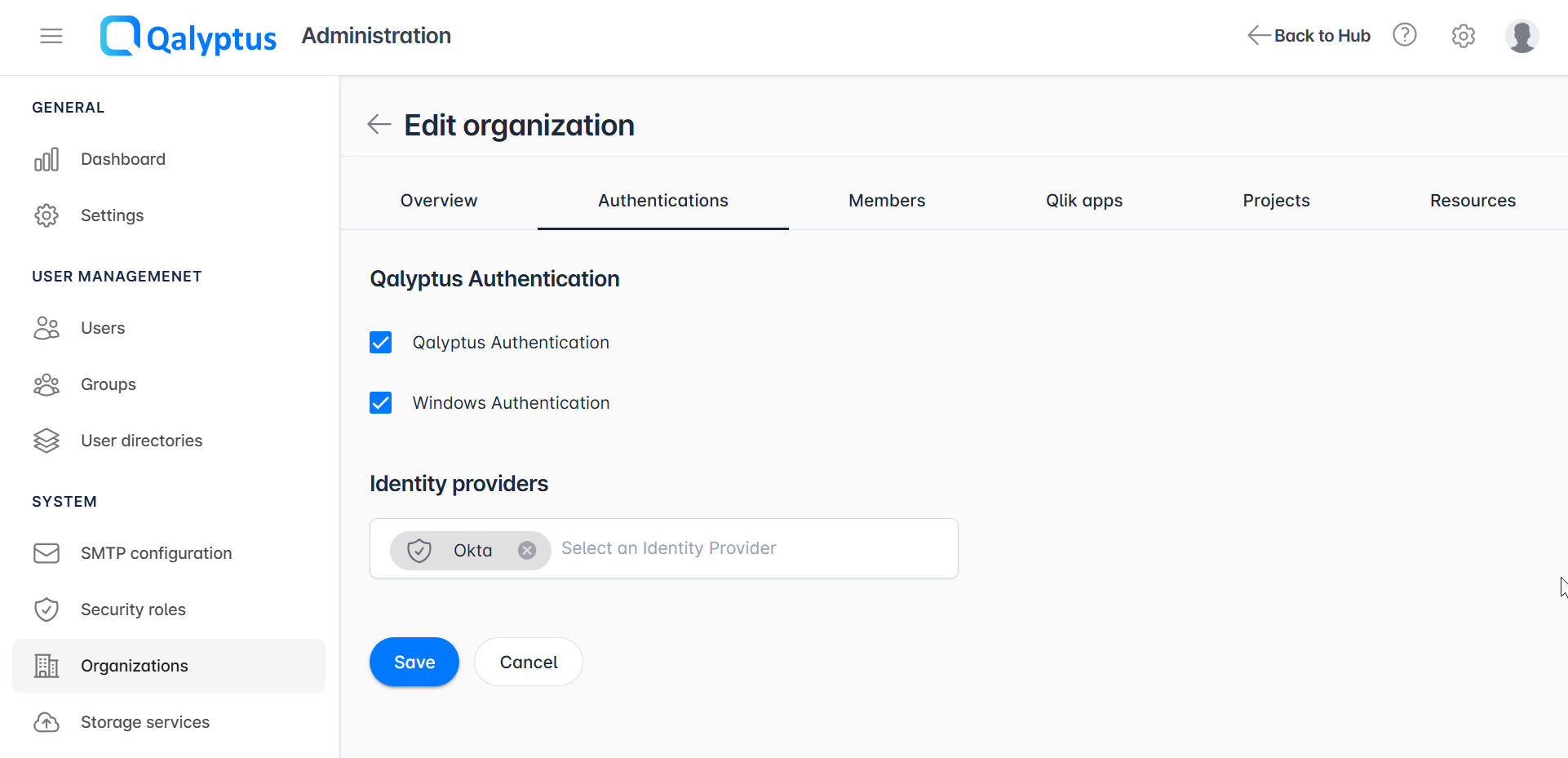
Task: Disable Qalyptus Authentication
Action: pyautogui.click(x=380, y=342)
